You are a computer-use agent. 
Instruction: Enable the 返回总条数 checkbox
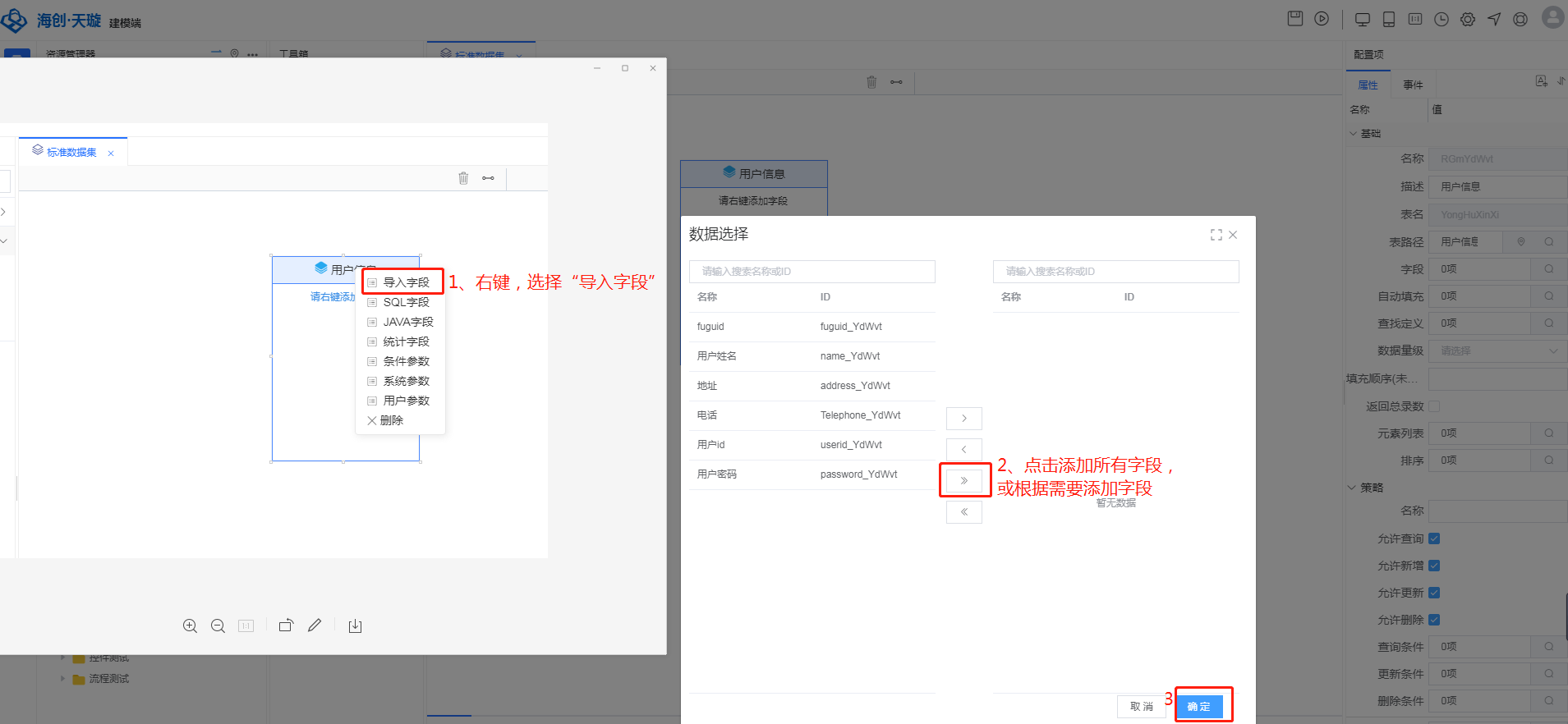[x=1434, y=406]
